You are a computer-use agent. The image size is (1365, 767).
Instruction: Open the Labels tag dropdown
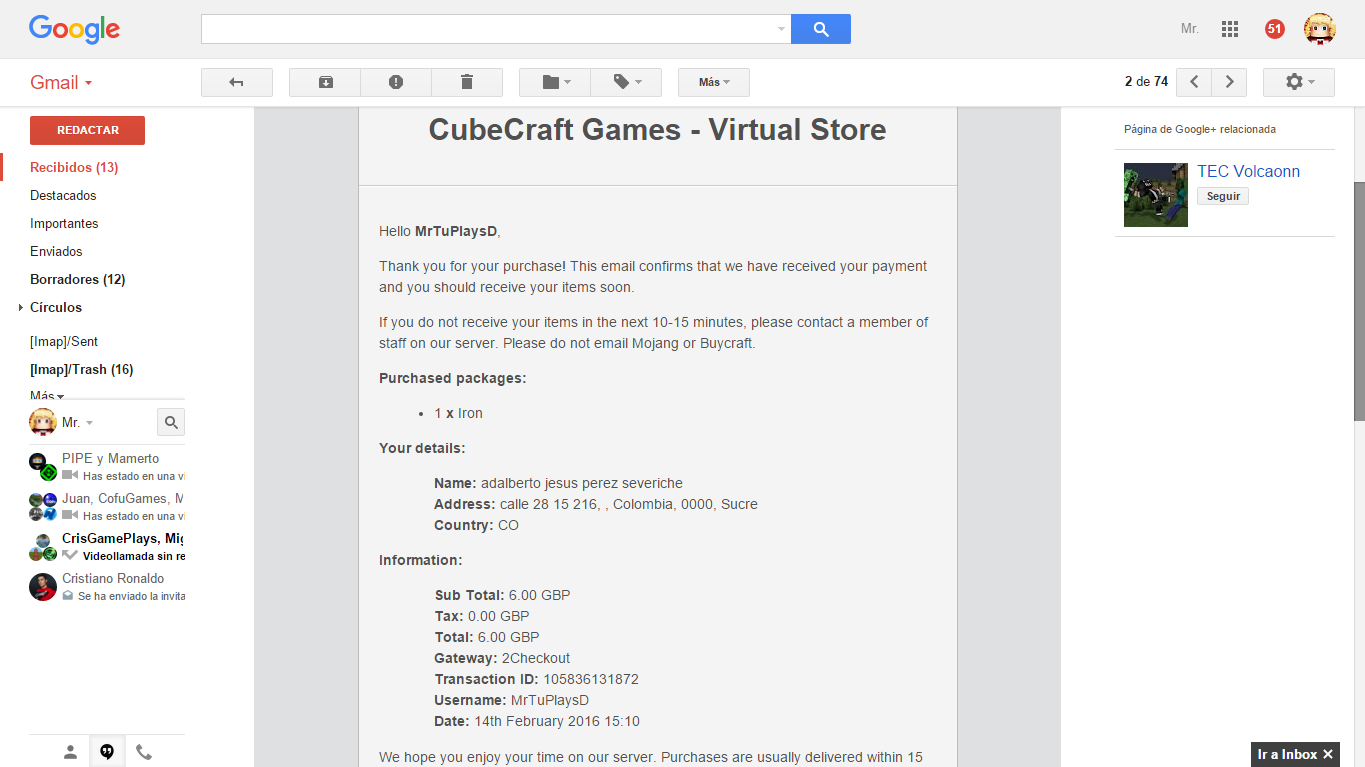pos(626,82)
